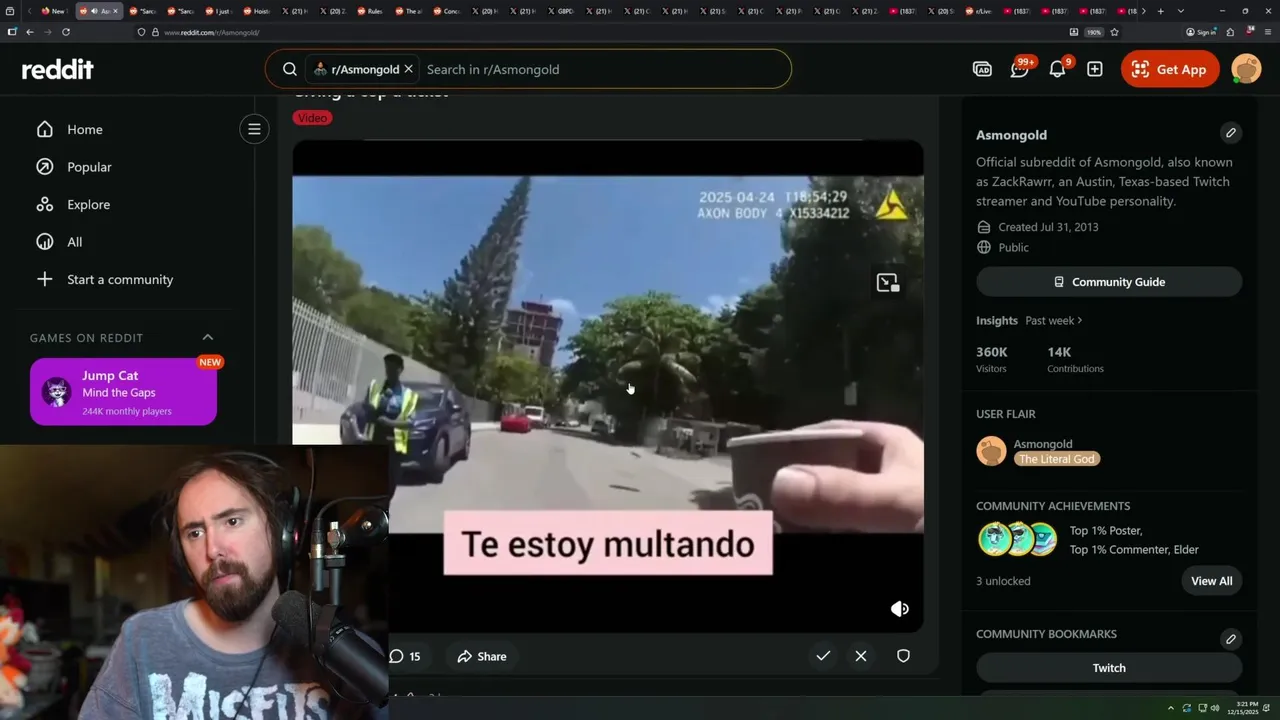Switch to the Rules browser tab
The width and height of the screenshot is (1280, 720).
(370, 11)
